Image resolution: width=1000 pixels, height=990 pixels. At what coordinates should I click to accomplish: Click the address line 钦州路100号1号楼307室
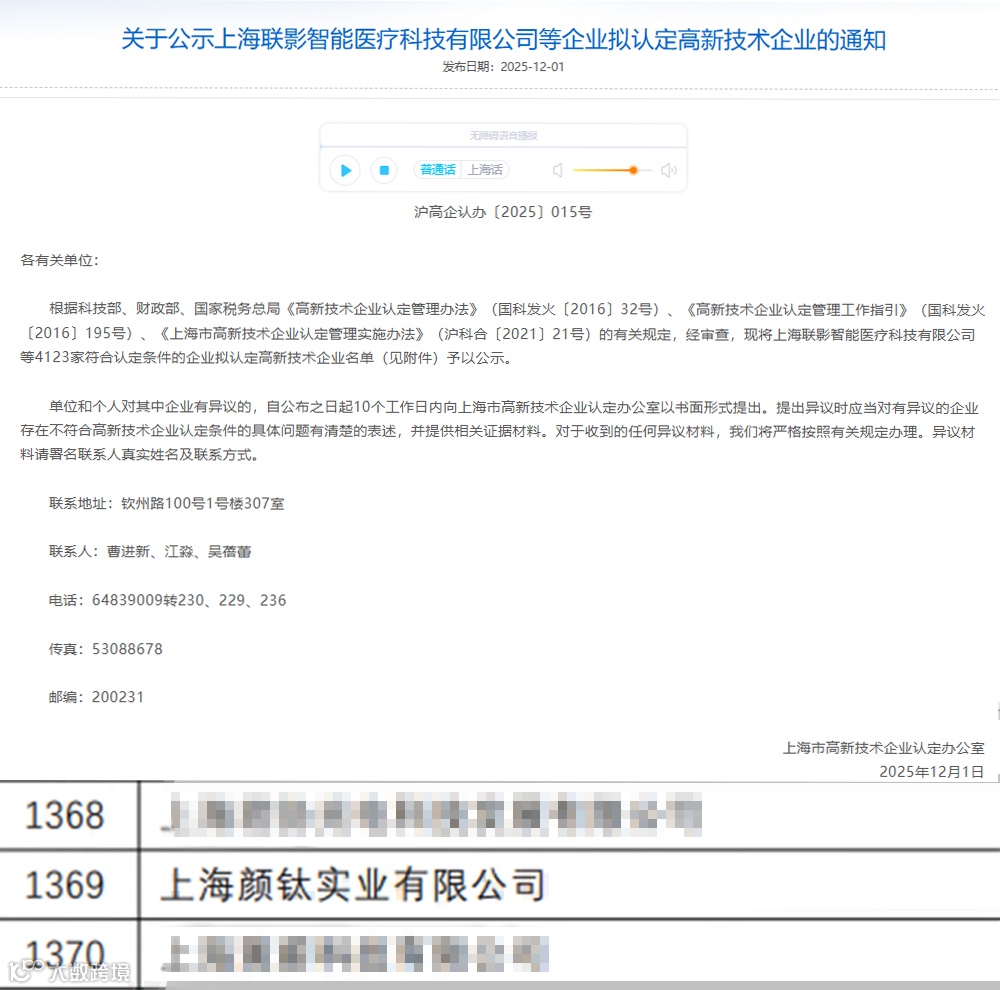click(166, 503)
